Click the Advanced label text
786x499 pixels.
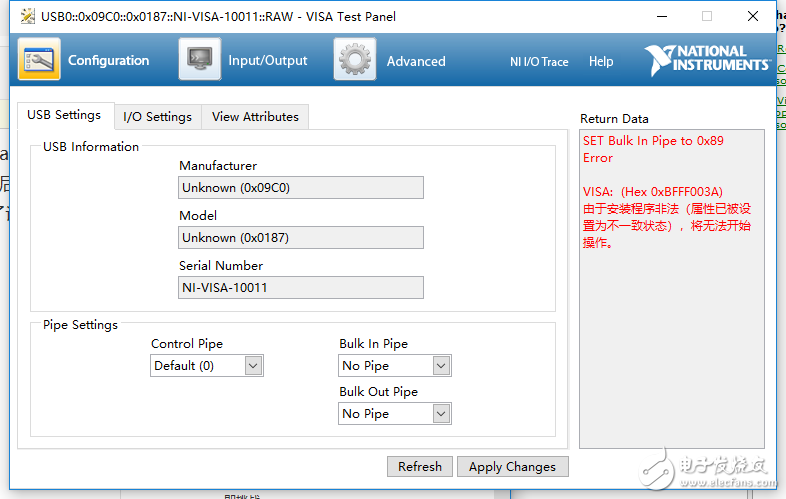(x=416, y=61)
